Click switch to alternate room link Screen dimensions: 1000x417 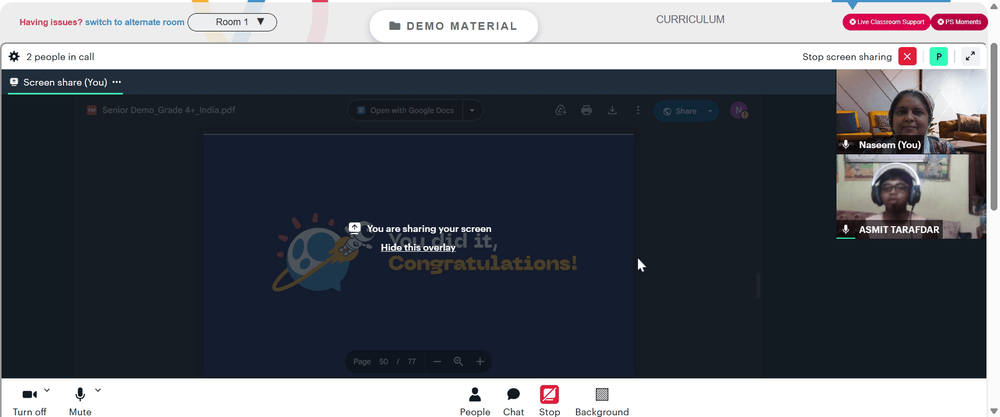(x=135, y=22)
